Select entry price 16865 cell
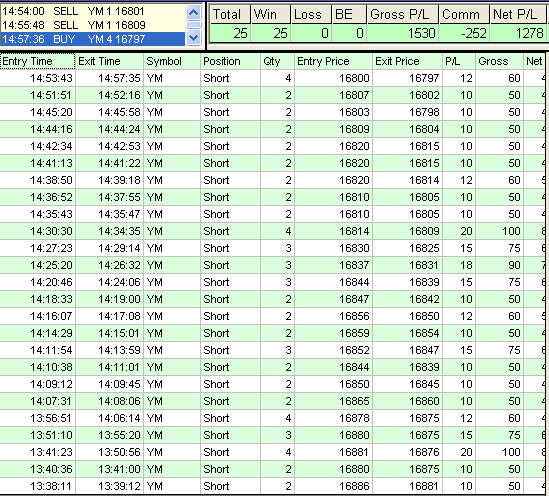The width and height of the screenshot is (549, 496). pyautogui.click(x=333, y=401)
